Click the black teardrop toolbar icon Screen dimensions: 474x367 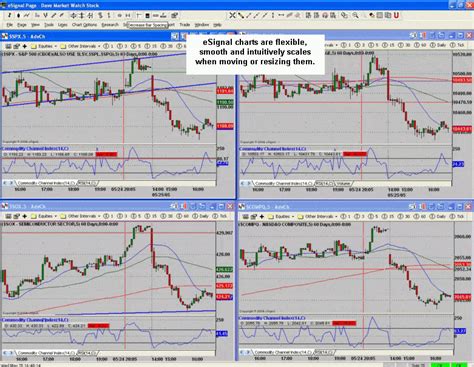point(18,15)
